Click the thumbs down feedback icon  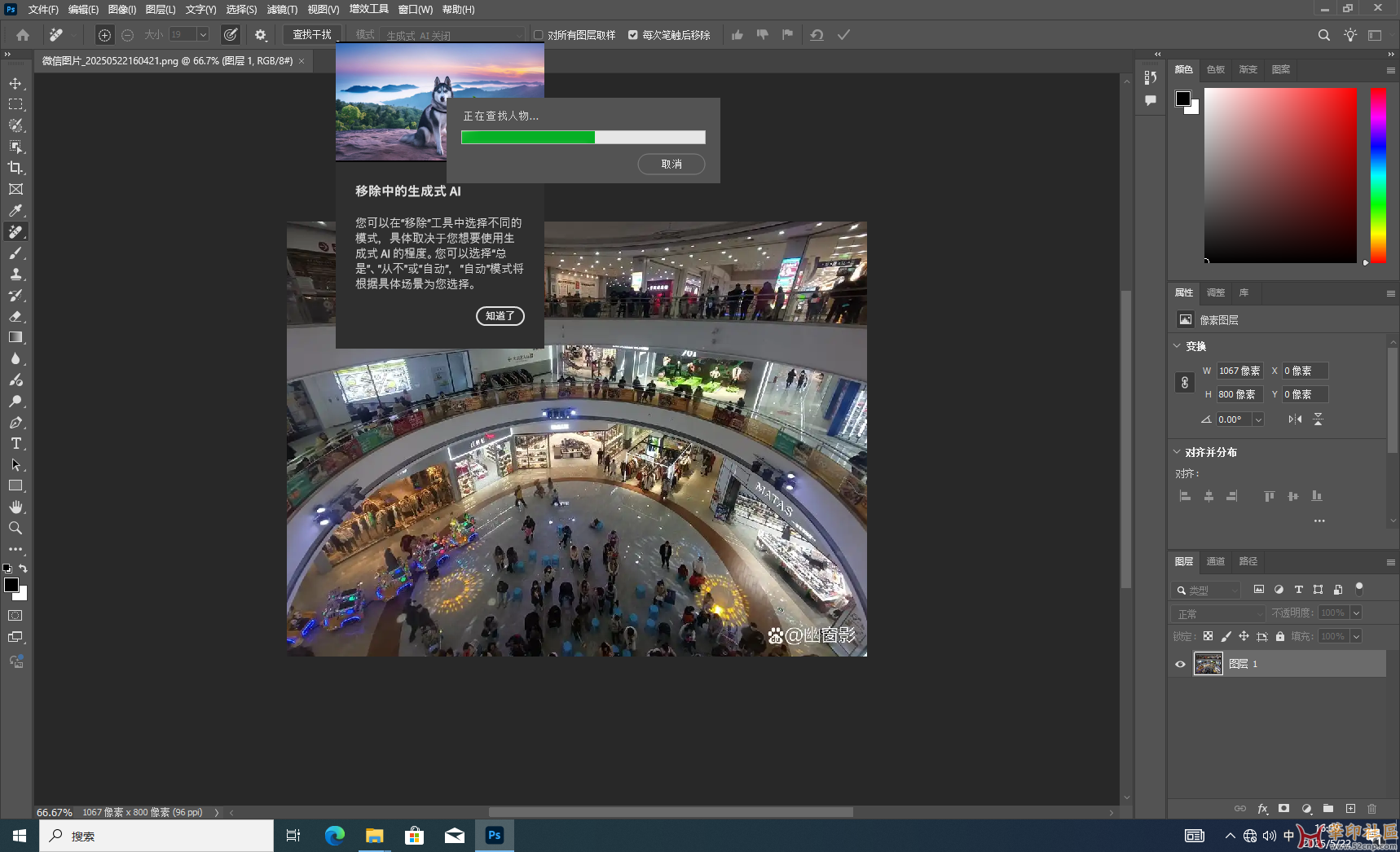click(x=763, y=35)
